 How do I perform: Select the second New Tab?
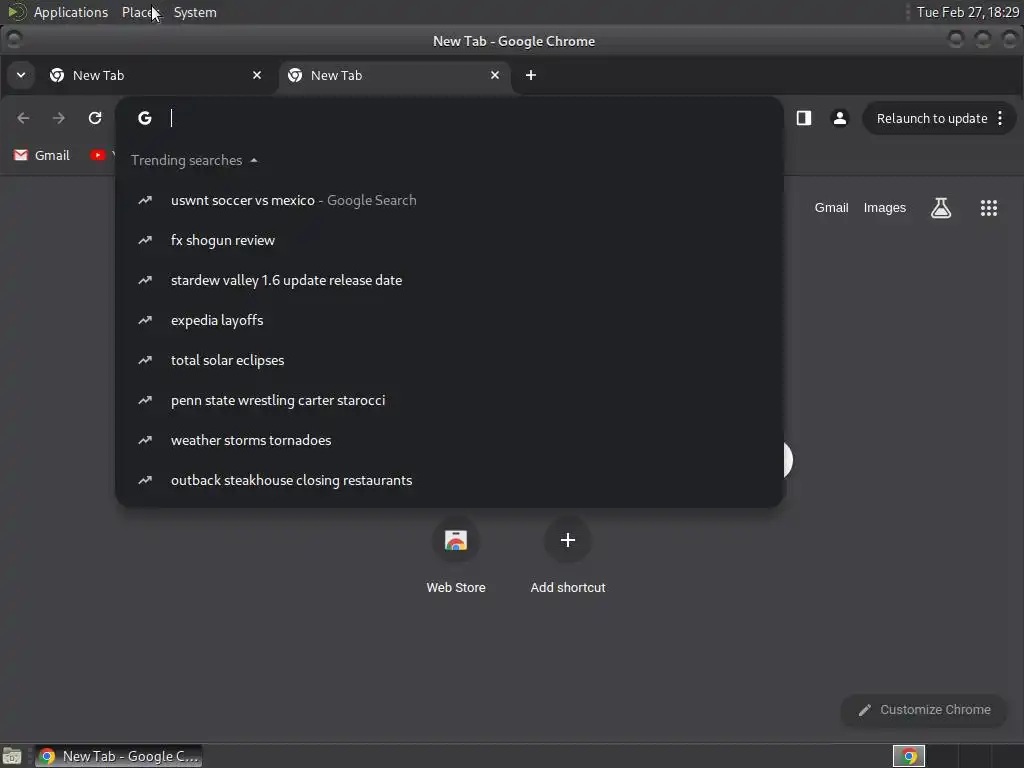click(x=394, y=75)
